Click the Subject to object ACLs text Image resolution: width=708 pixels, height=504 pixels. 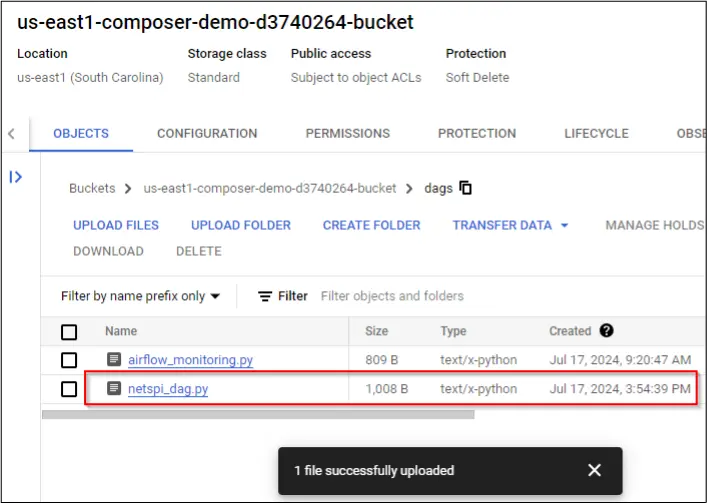point(356,78)
